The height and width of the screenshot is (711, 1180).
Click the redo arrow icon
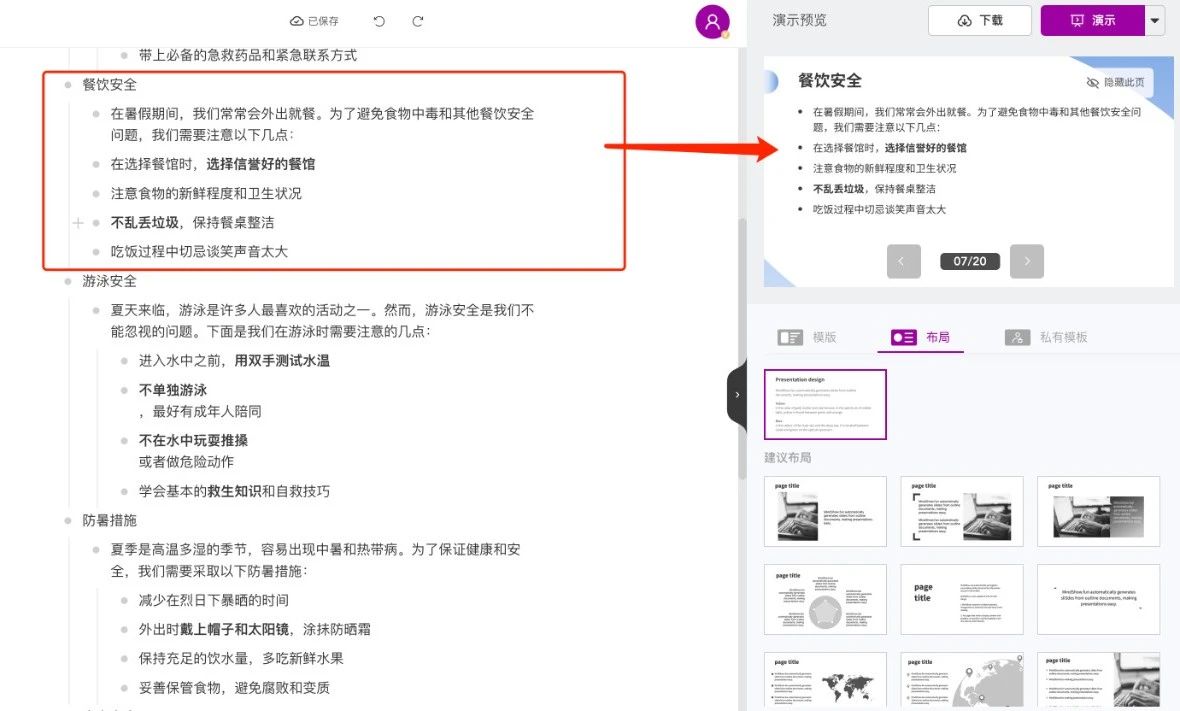[x=418, y=21]
